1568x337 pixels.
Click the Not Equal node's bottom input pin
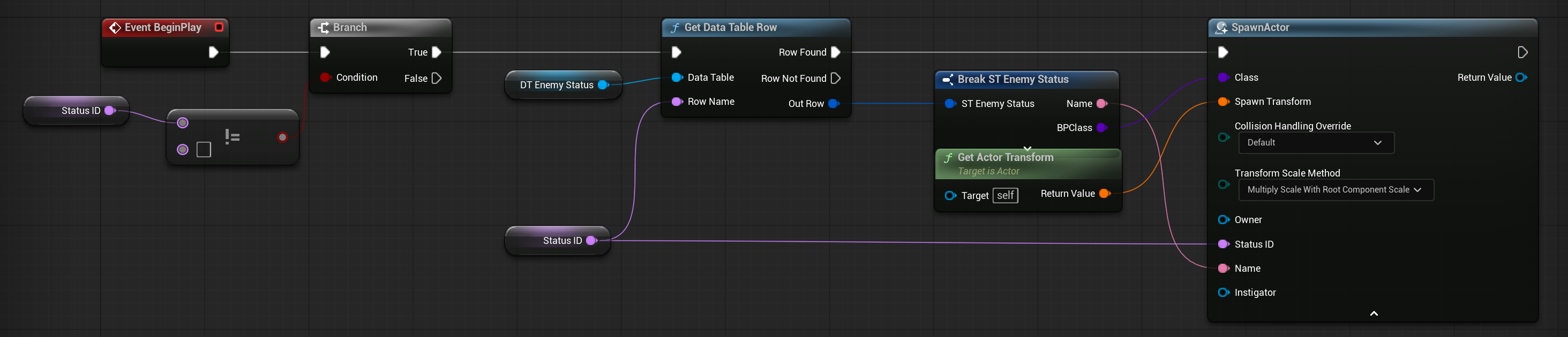pos(183,150)
